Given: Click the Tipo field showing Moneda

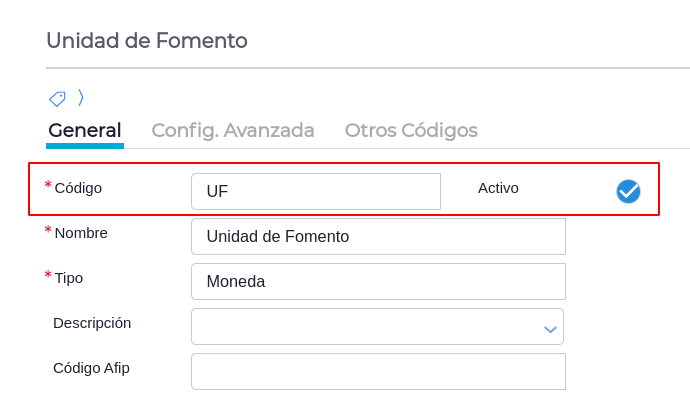Looking at the screenshot, I should [378, 282].
